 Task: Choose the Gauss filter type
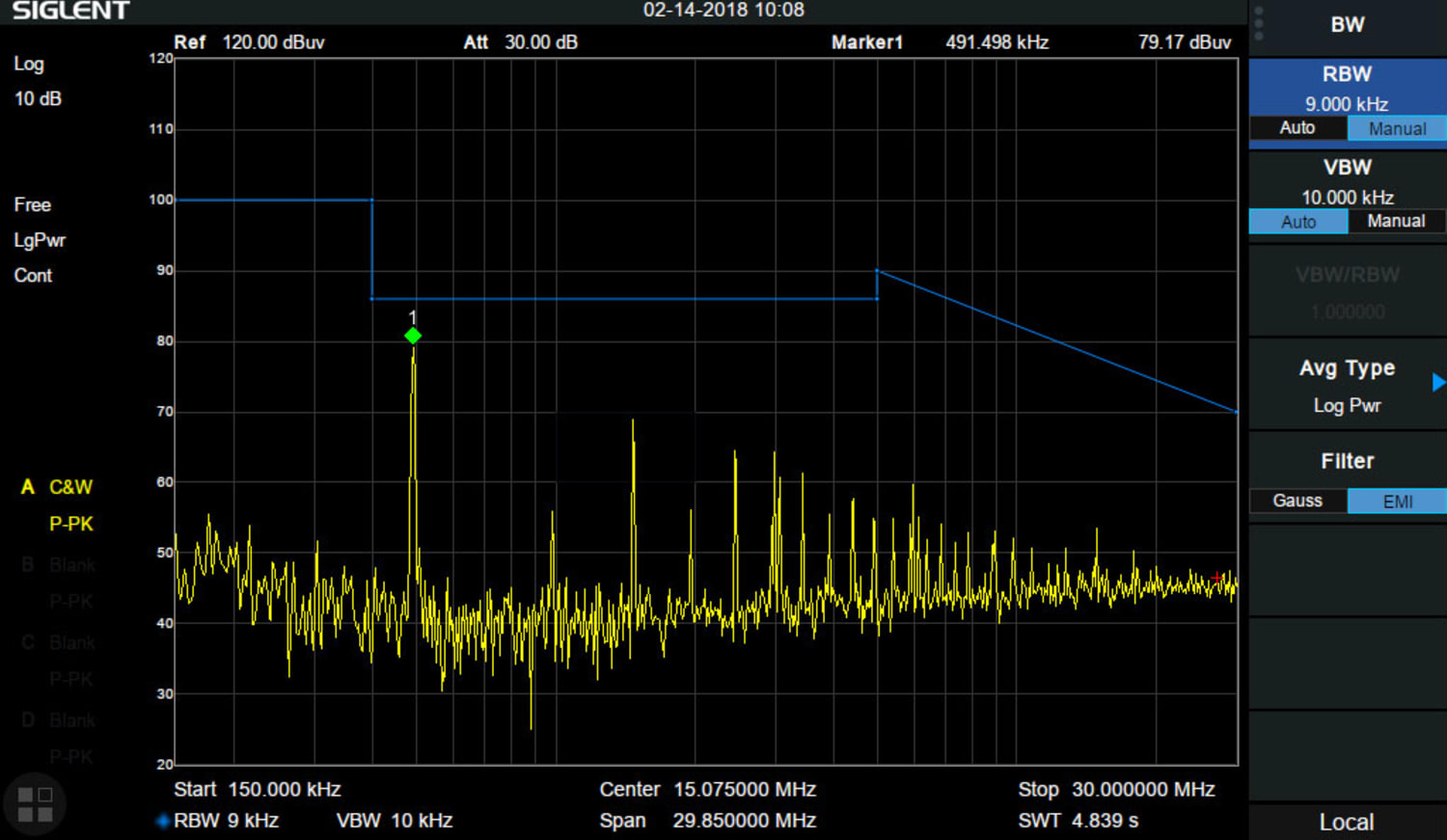1297,501
